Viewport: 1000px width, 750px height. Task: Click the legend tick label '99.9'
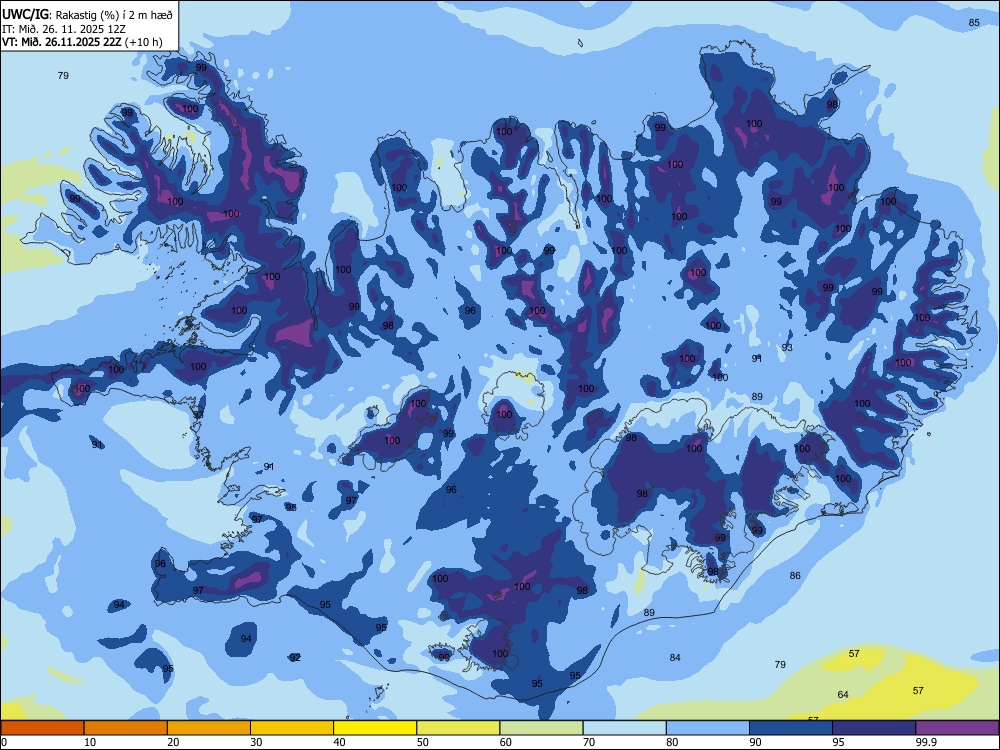[x=926, y=742]
